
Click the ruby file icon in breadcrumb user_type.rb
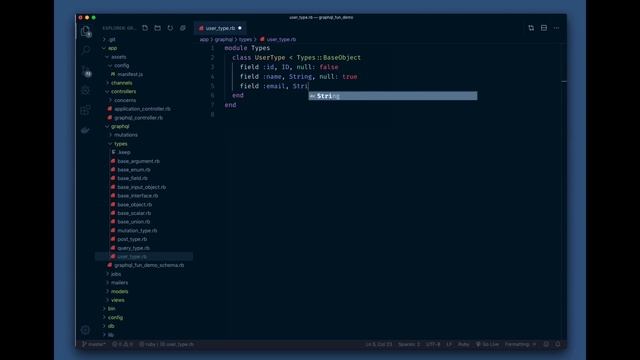(x=262, y=39)
